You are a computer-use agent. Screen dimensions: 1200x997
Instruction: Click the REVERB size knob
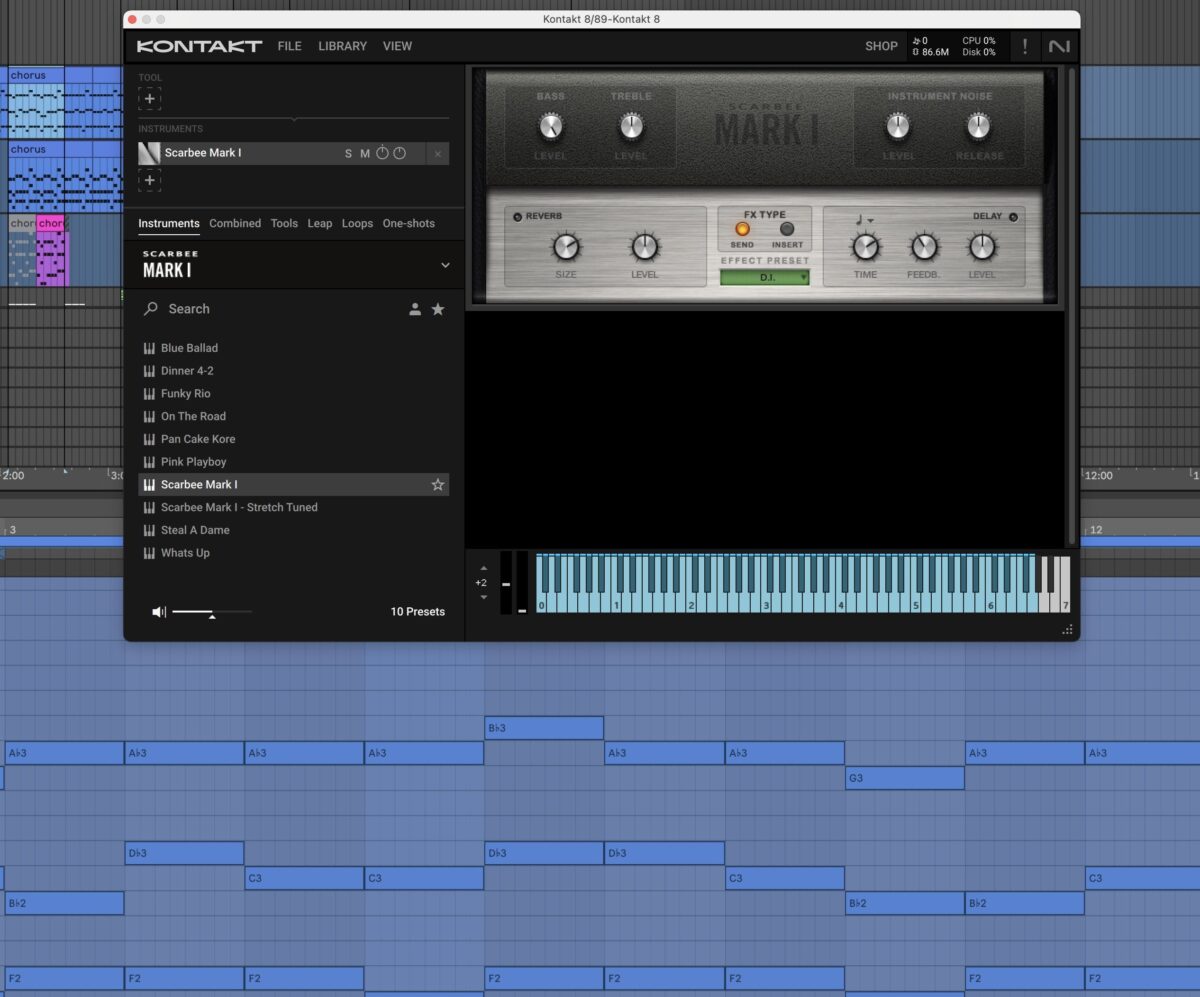(x=566, y=247)
